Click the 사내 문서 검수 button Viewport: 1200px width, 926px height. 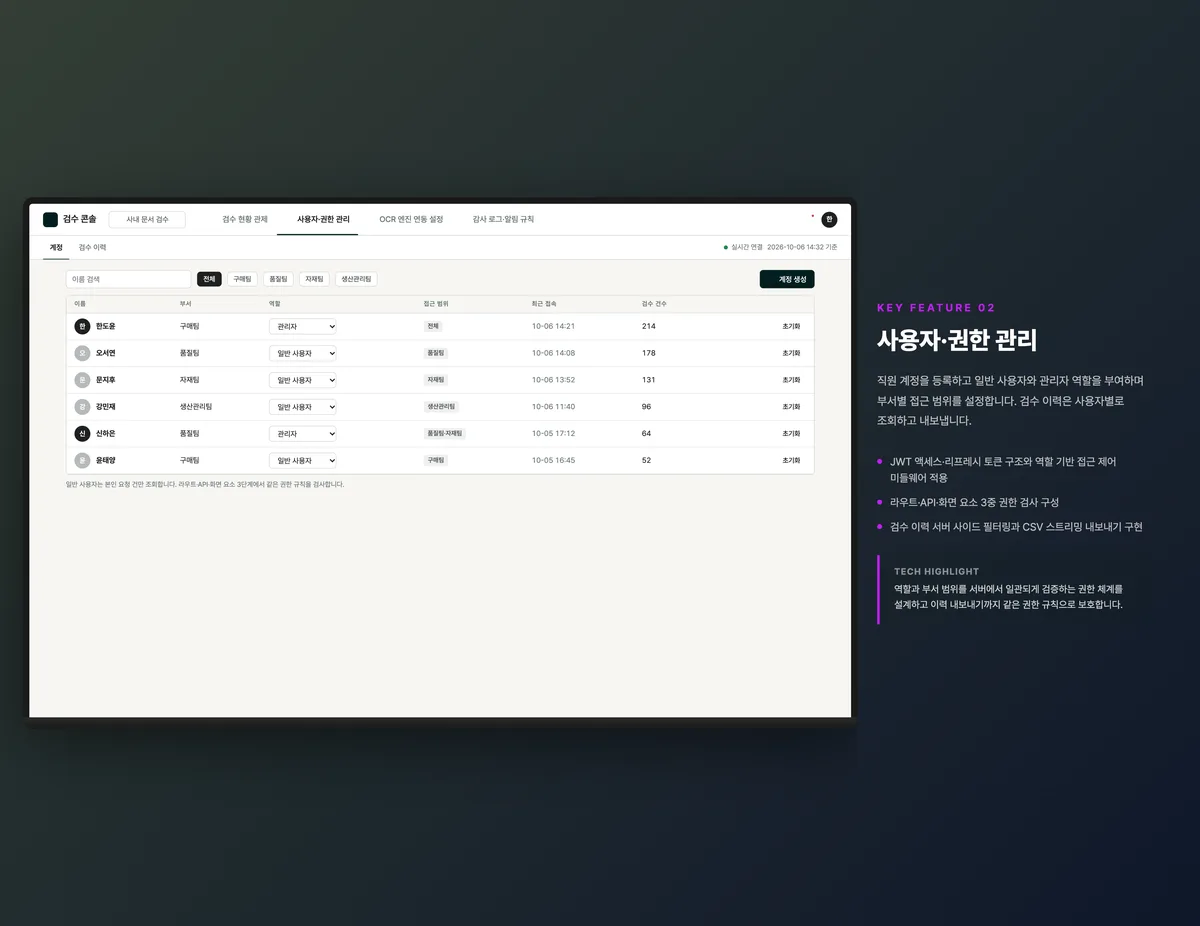(147, 219)
